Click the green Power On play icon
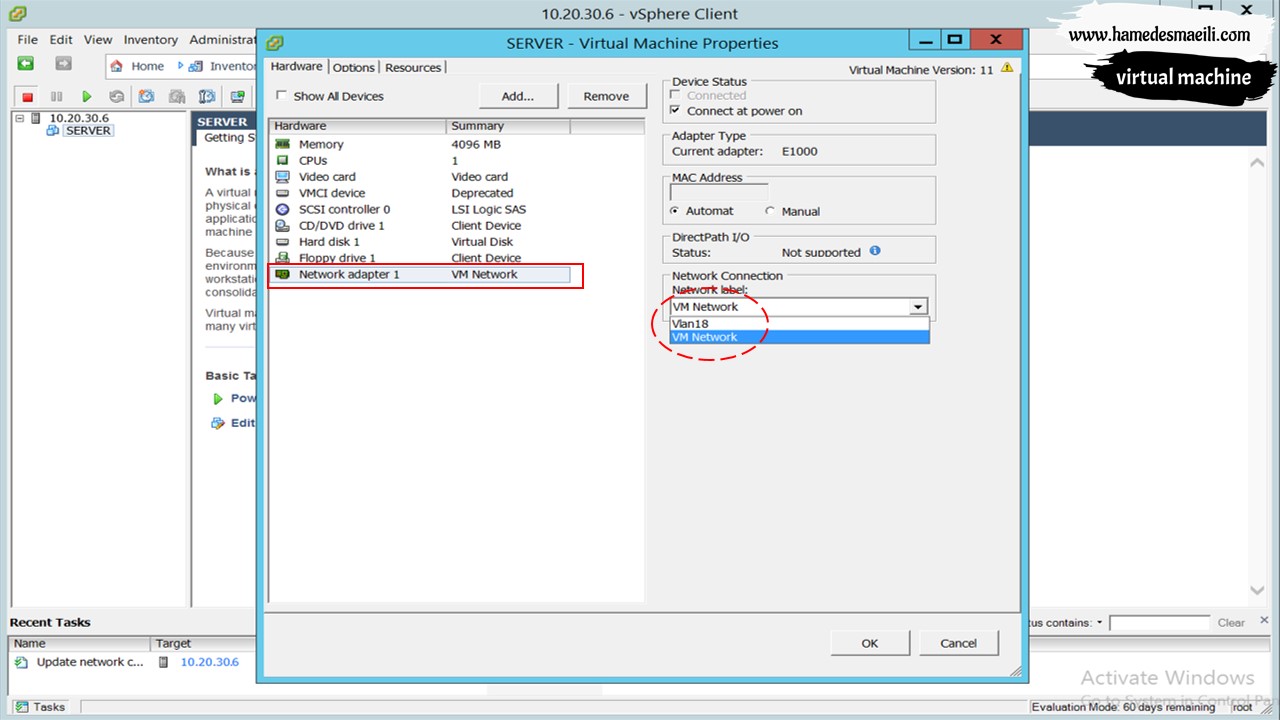The width and height of the screenshot is (1280, 720). point(87,97)
